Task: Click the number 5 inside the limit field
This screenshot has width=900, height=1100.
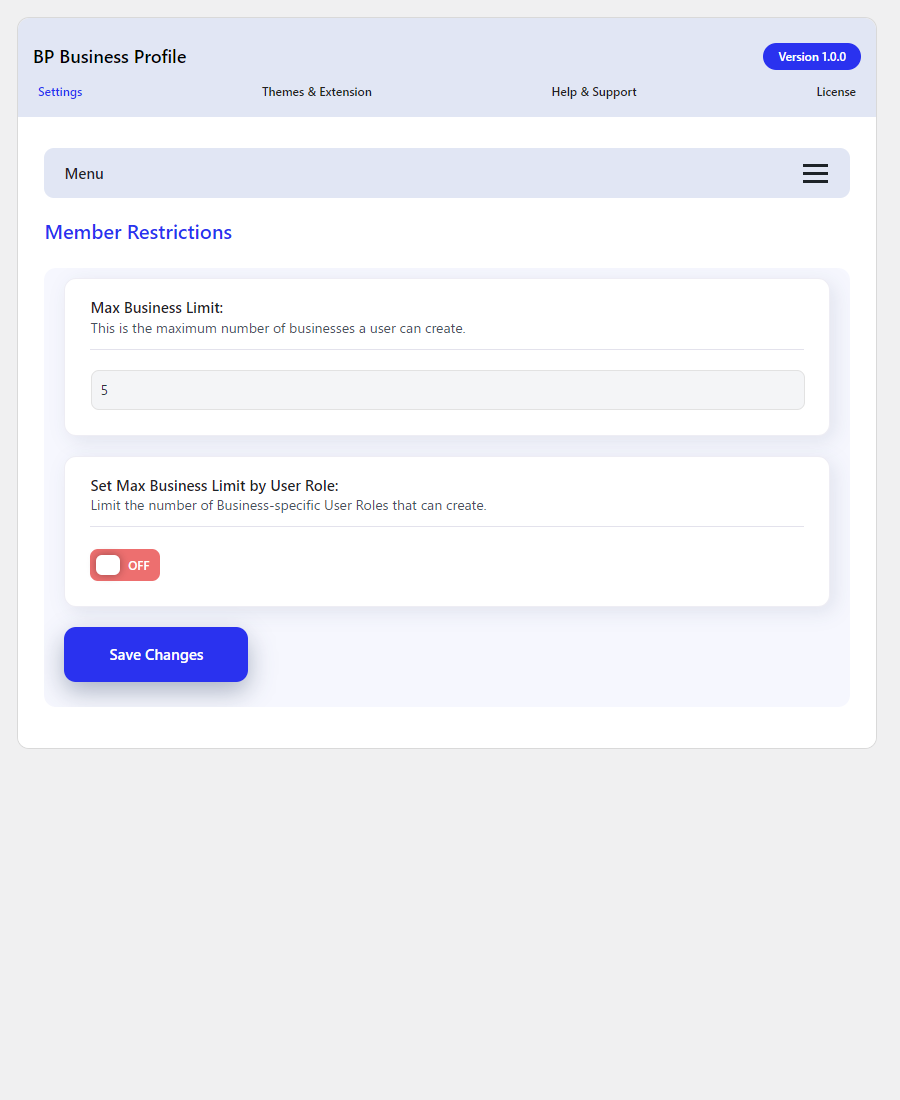Action: tap(105, 390)
